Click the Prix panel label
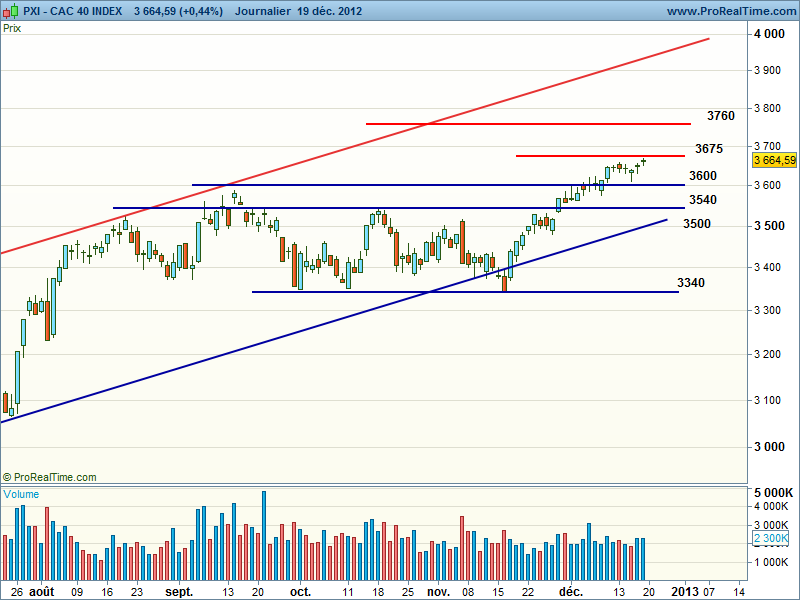 tap(13, 28)
